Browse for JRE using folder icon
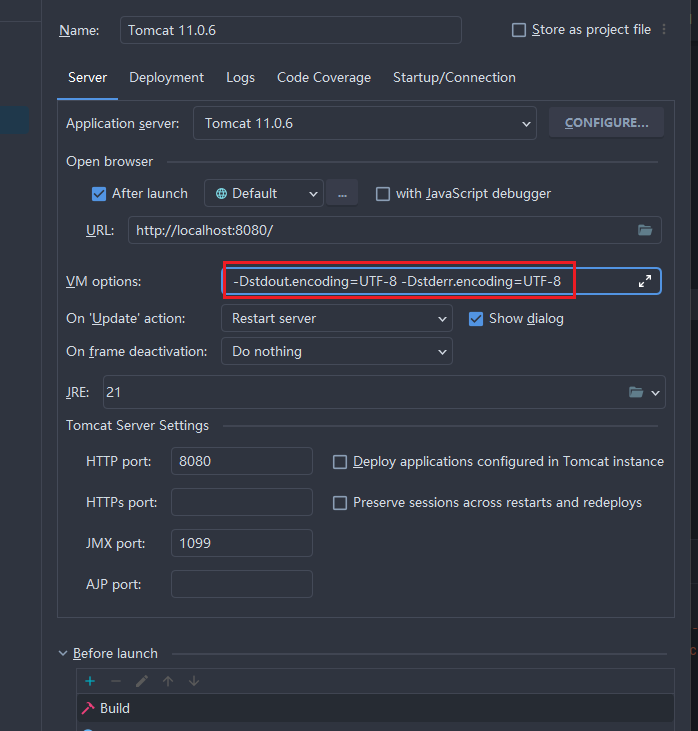Screen dimensions: 698x731 tap(636, 392)
